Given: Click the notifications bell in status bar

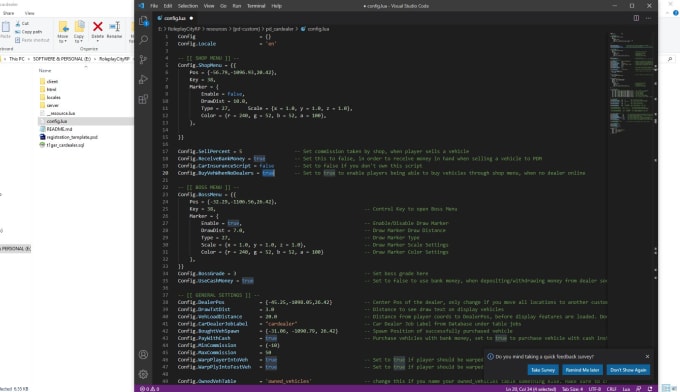Looking at the screenshot, I should 650,389.
